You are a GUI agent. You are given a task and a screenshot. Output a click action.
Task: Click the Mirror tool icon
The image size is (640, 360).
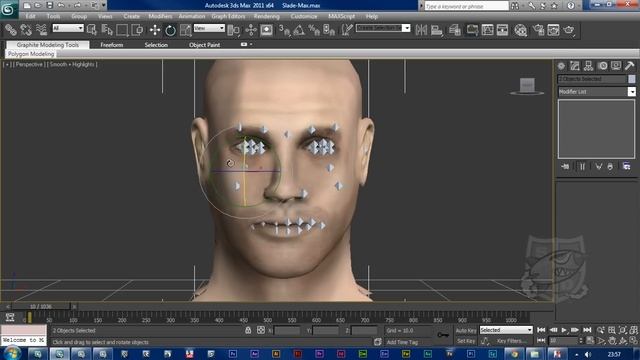[x=421, y=30]
